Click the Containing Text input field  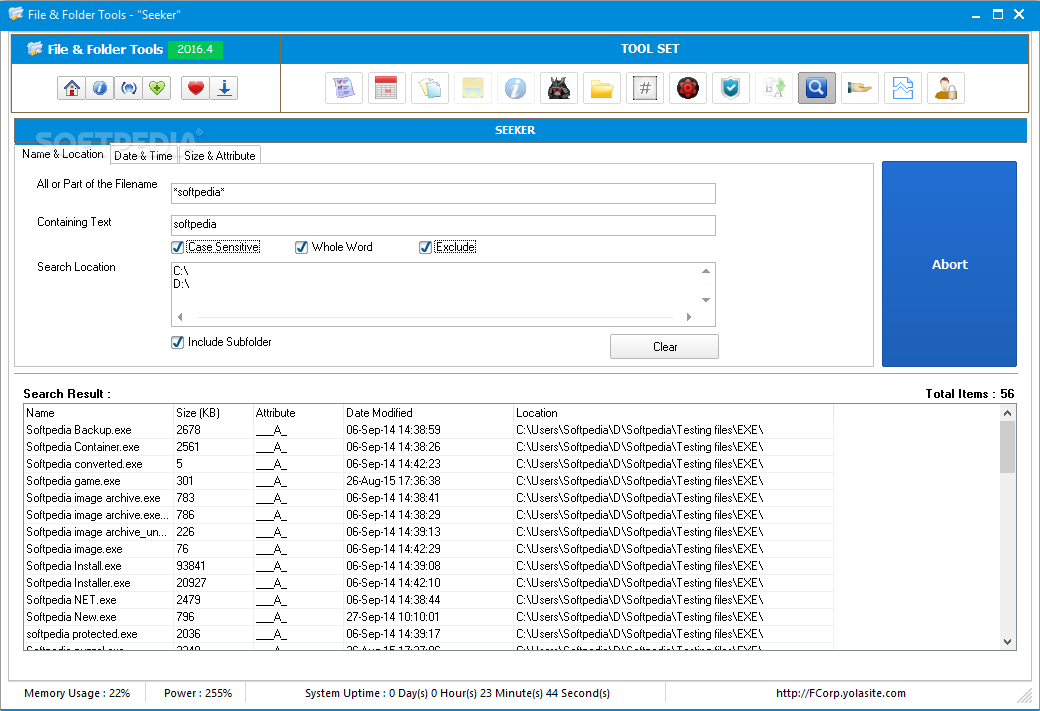443,225
